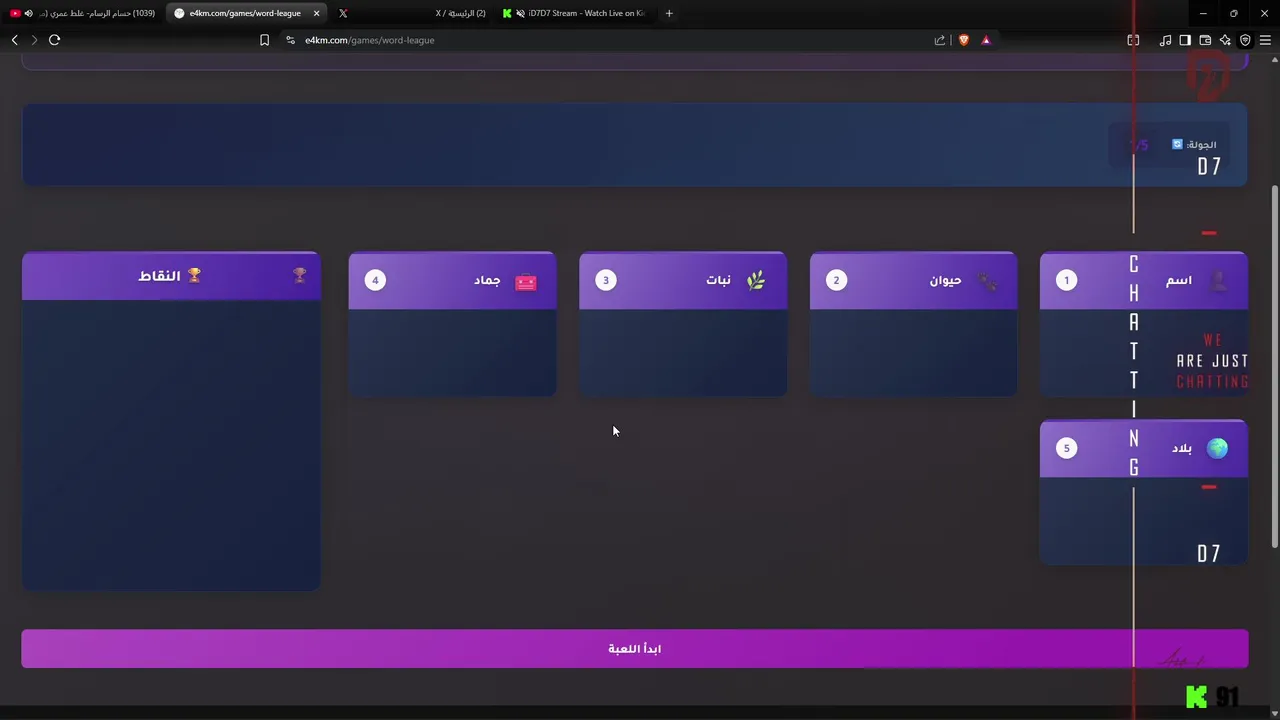
Task: Click the الجولة round label
Action: pyautogui.click(x=1202, y=144)
